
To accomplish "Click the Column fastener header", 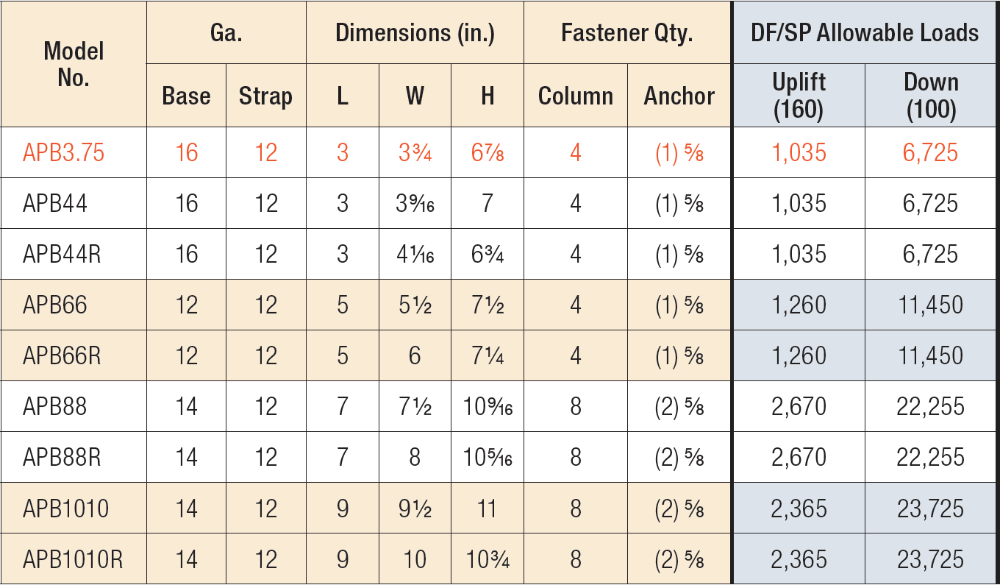I will click(575, 97).
